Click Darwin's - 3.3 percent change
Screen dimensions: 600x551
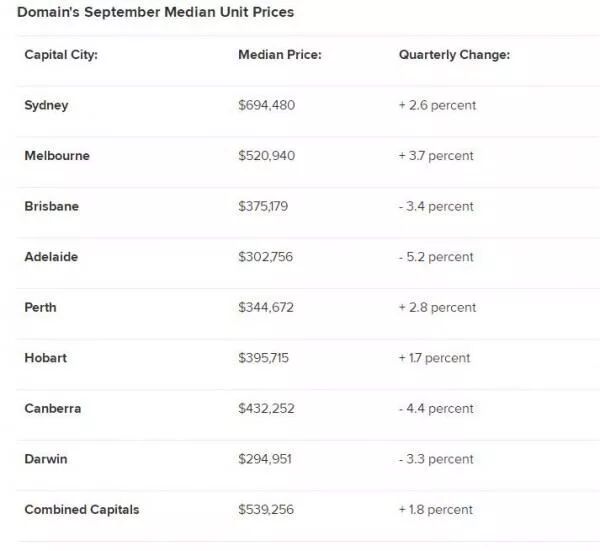pyautogui.click(x=436, y=459)
